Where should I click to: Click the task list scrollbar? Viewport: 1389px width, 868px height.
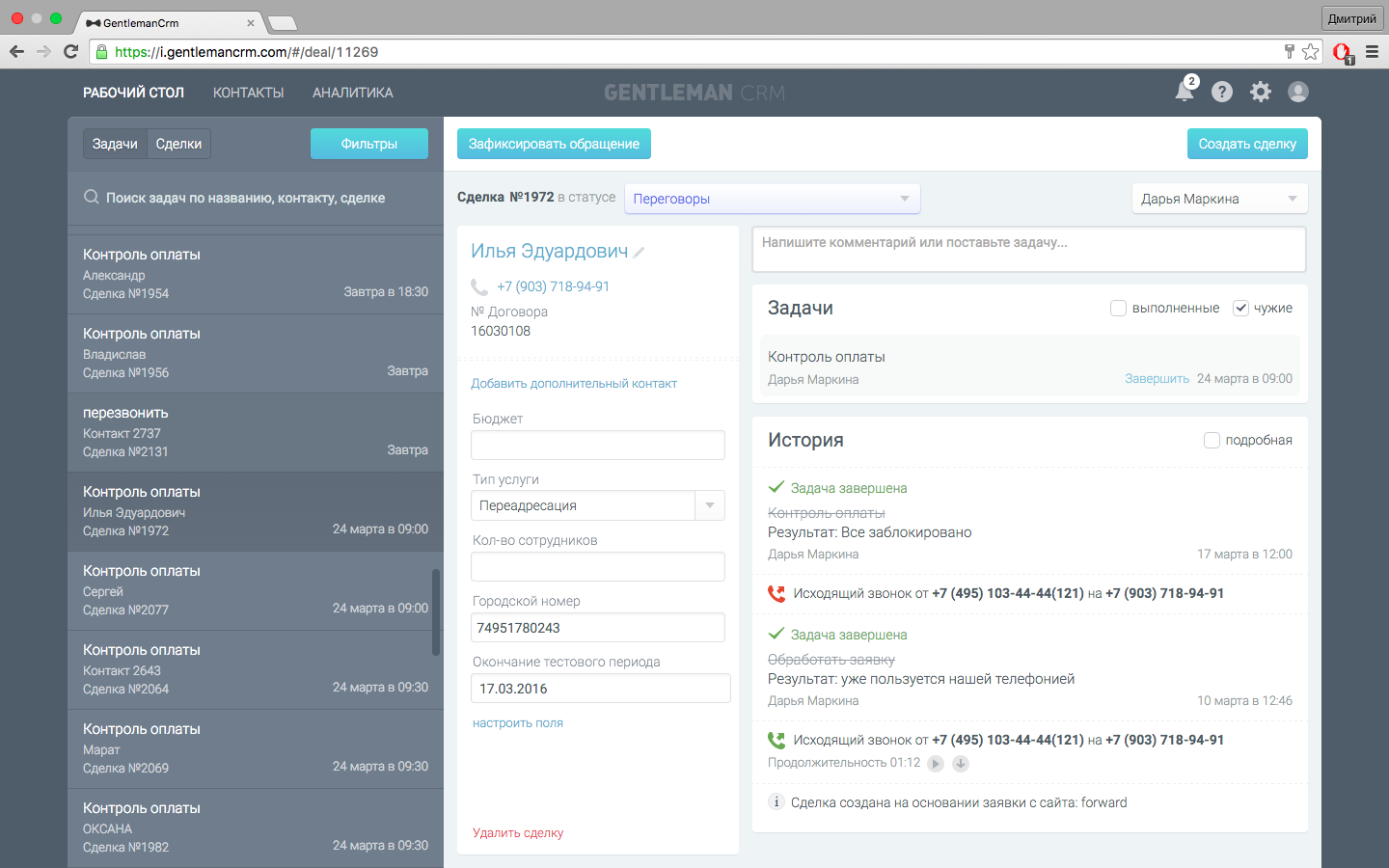(436, 612)
